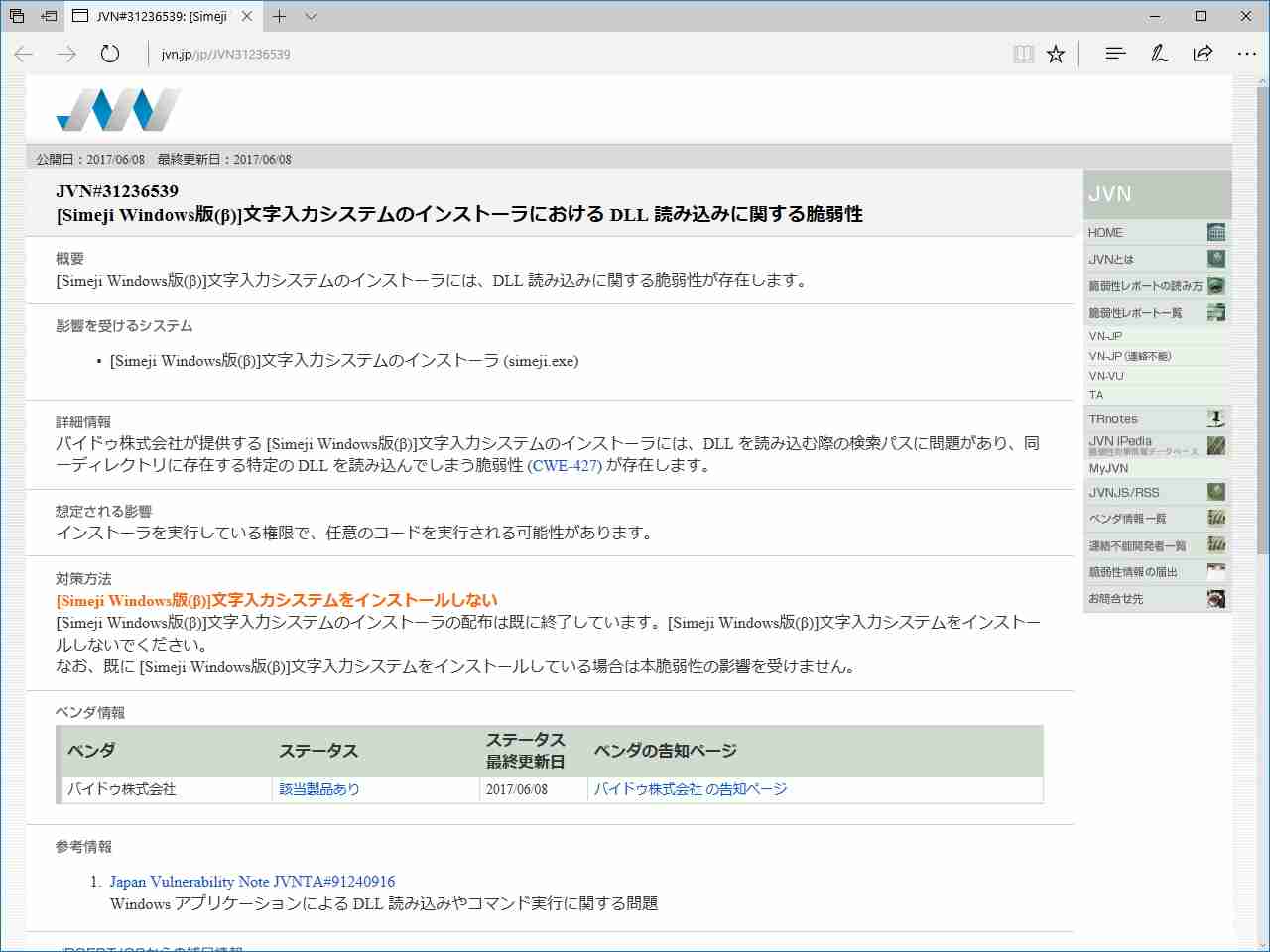Open HOME in the JVN sidebar
The image size is (1270, 952).
pos(1104,233)
